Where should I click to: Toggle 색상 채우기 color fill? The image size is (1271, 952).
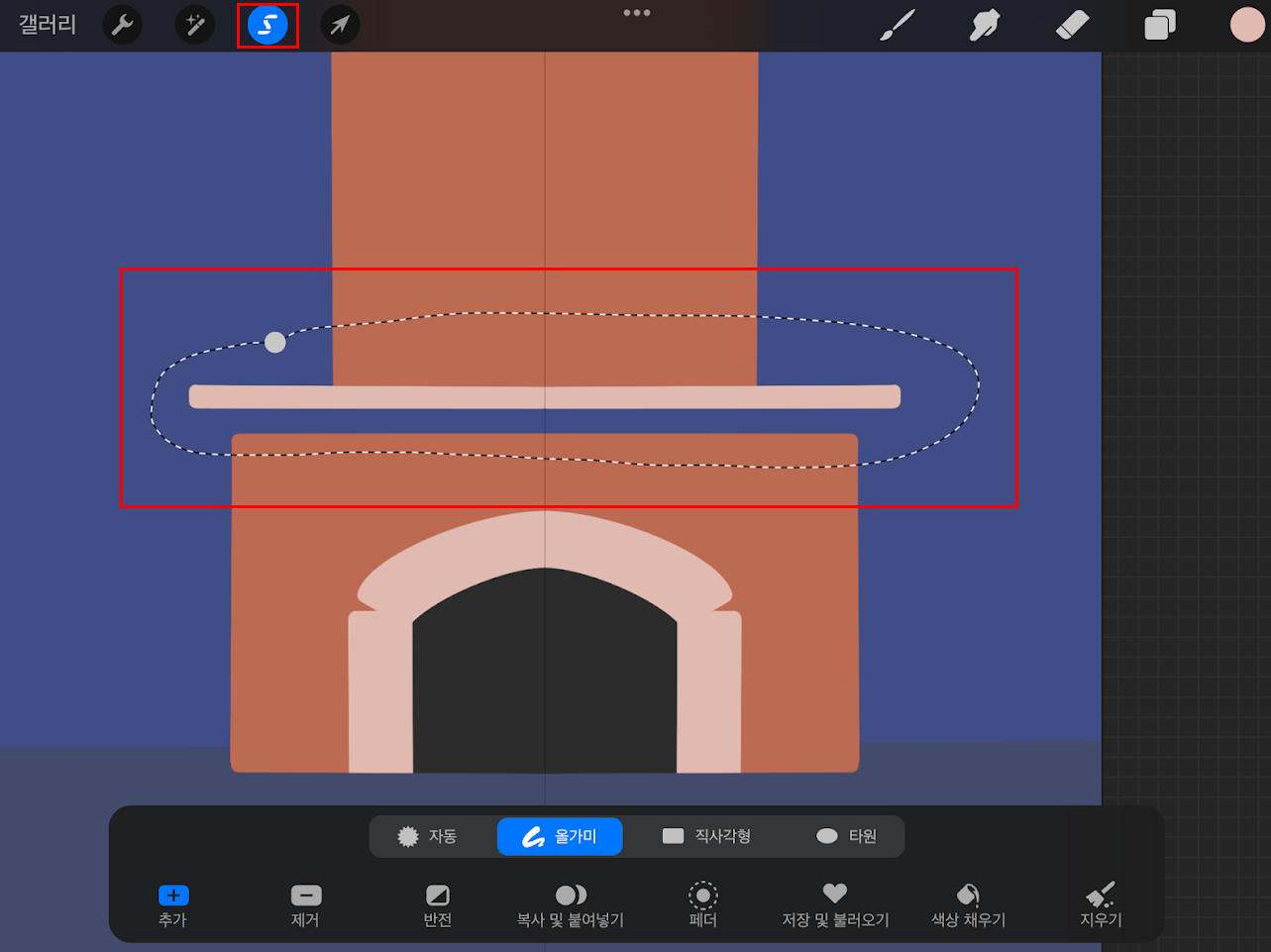968,905
